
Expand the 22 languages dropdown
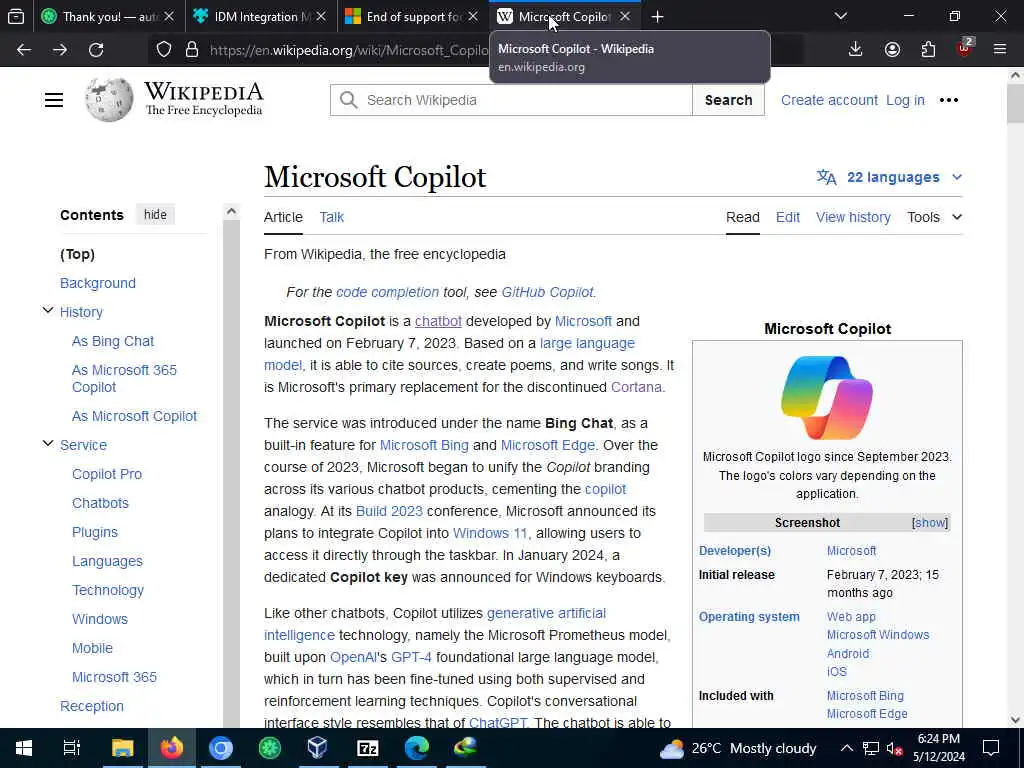click(x=889, y=177)
